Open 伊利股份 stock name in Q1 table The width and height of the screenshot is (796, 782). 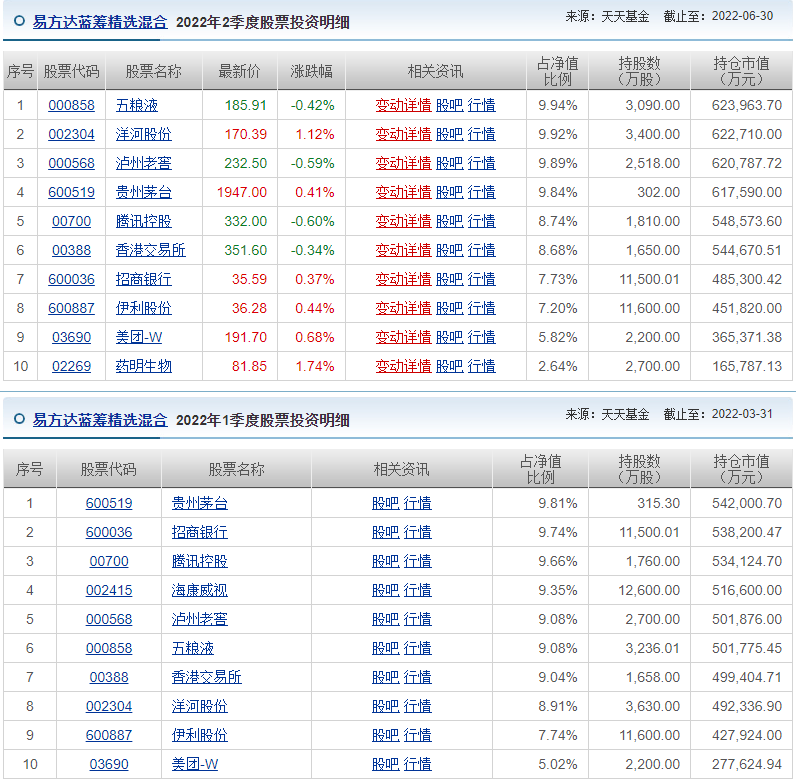[x=200, y=735]
